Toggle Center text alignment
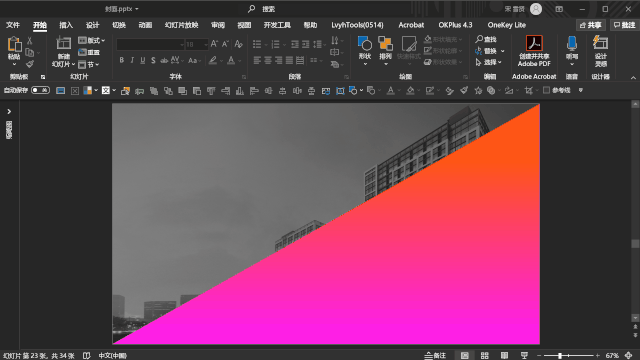 [268, 60]
